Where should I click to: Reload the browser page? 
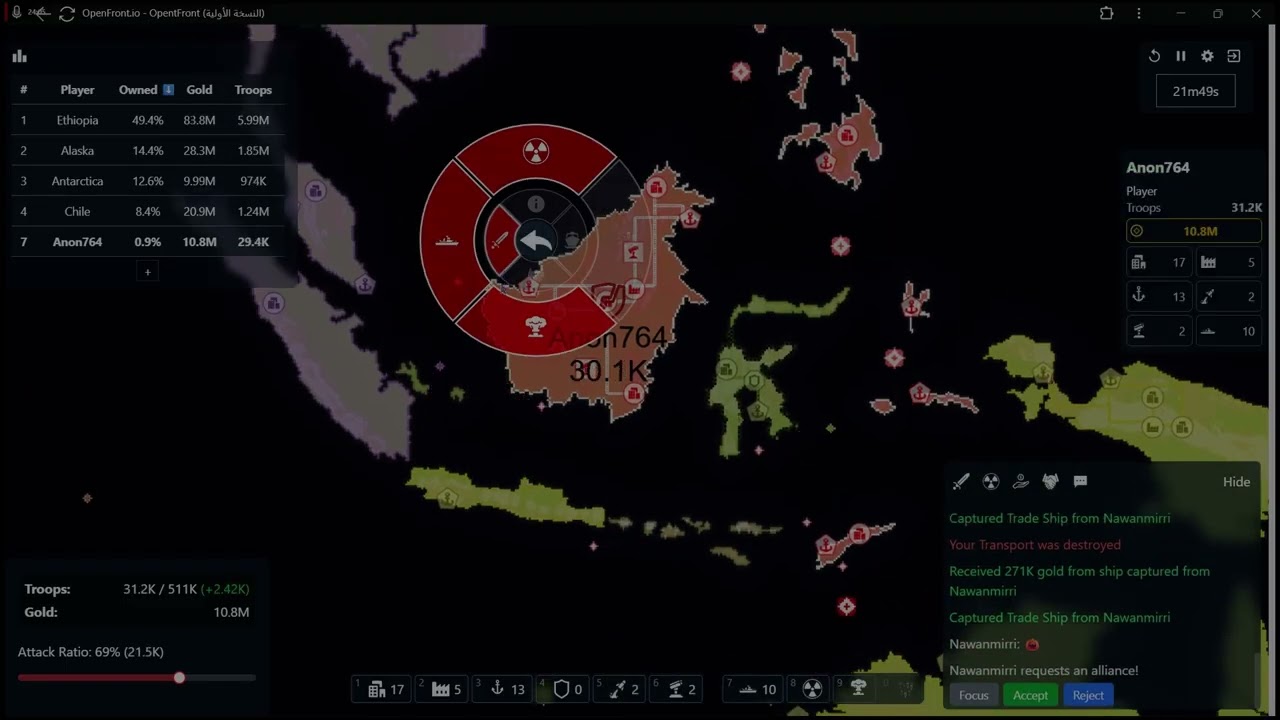(x=67, y=13)
